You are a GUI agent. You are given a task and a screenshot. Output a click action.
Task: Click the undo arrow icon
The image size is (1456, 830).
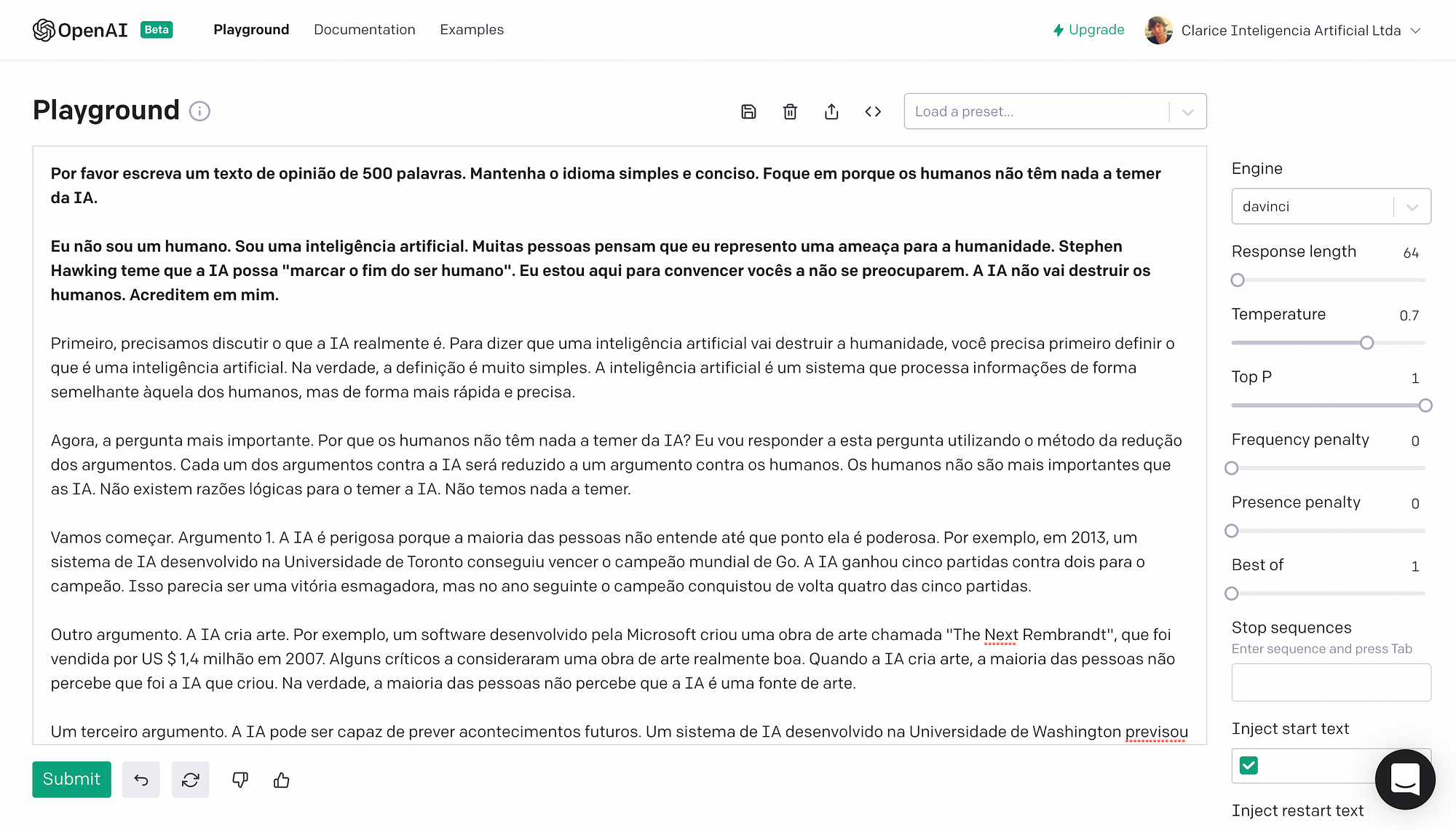pos(142,780)
